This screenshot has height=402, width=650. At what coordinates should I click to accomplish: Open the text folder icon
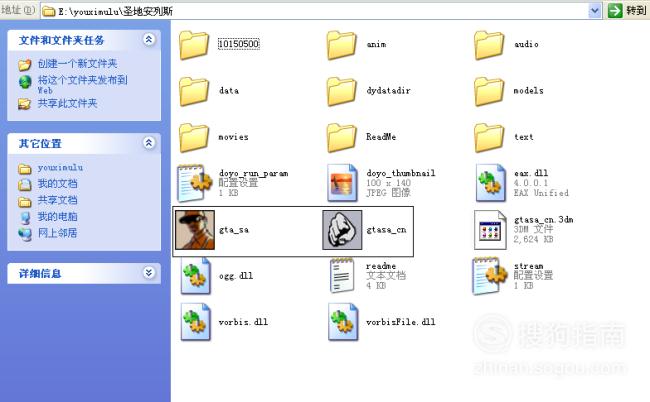point(489,138)
